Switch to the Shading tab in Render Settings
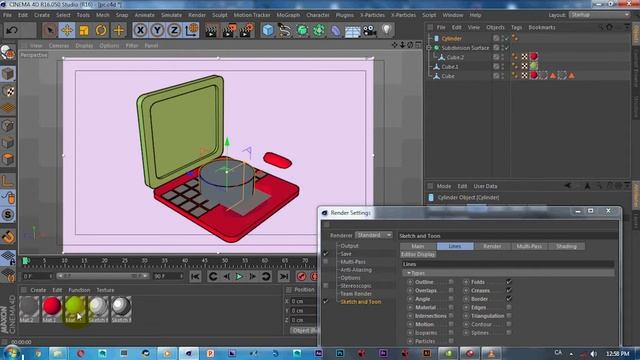The image size is (640, 360). (566, 246)
